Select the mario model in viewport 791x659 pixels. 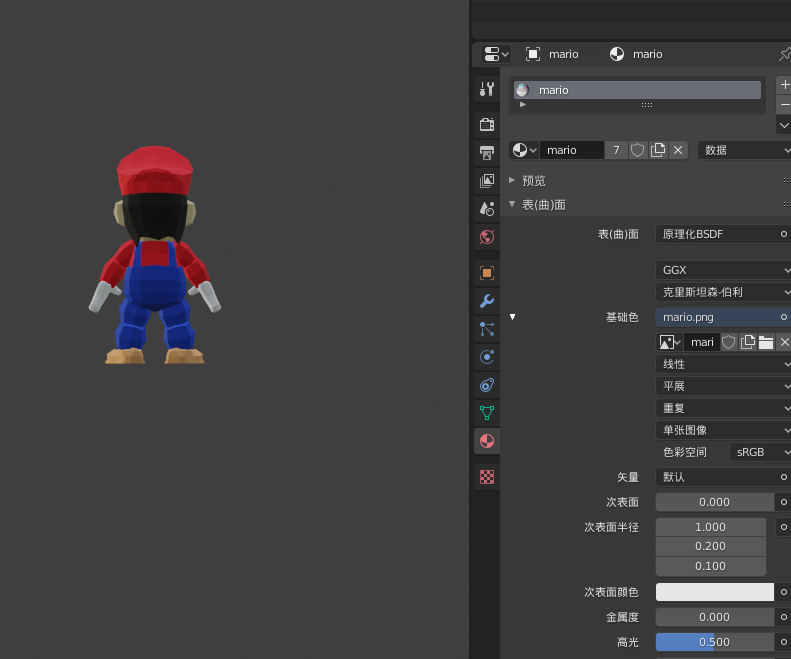(155, 255)
